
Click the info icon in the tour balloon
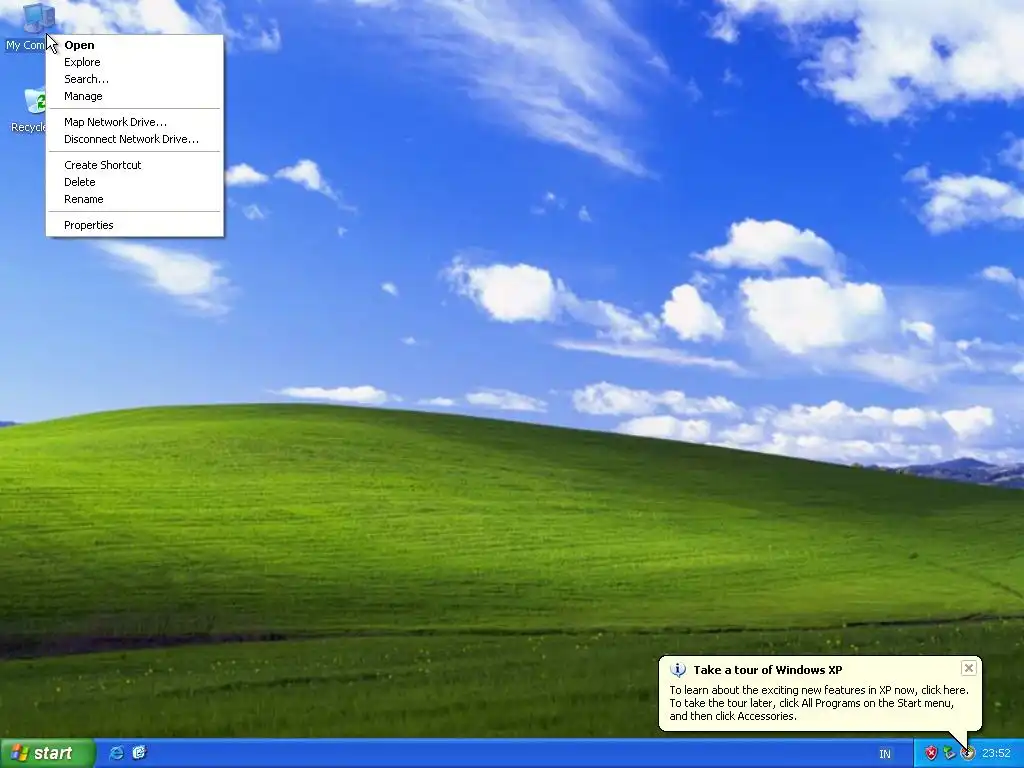click(678, 670)
